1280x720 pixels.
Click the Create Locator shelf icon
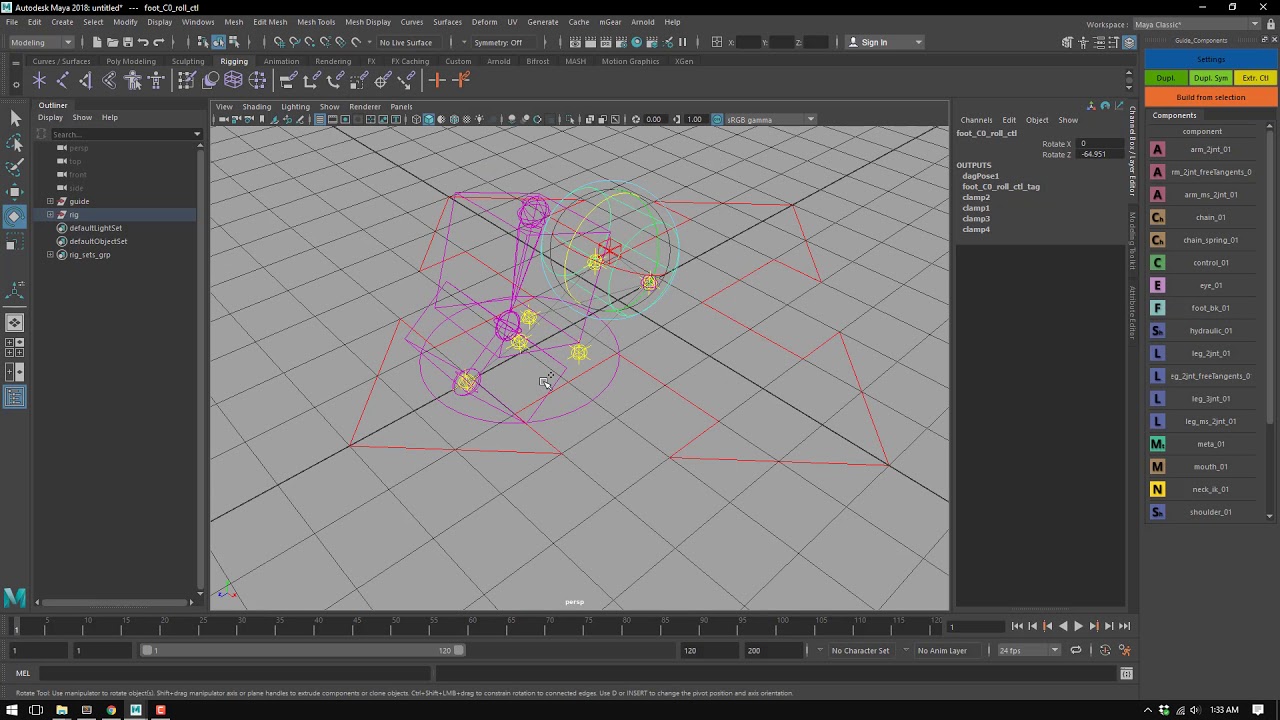pyautogui.click(x=40, y=80)
